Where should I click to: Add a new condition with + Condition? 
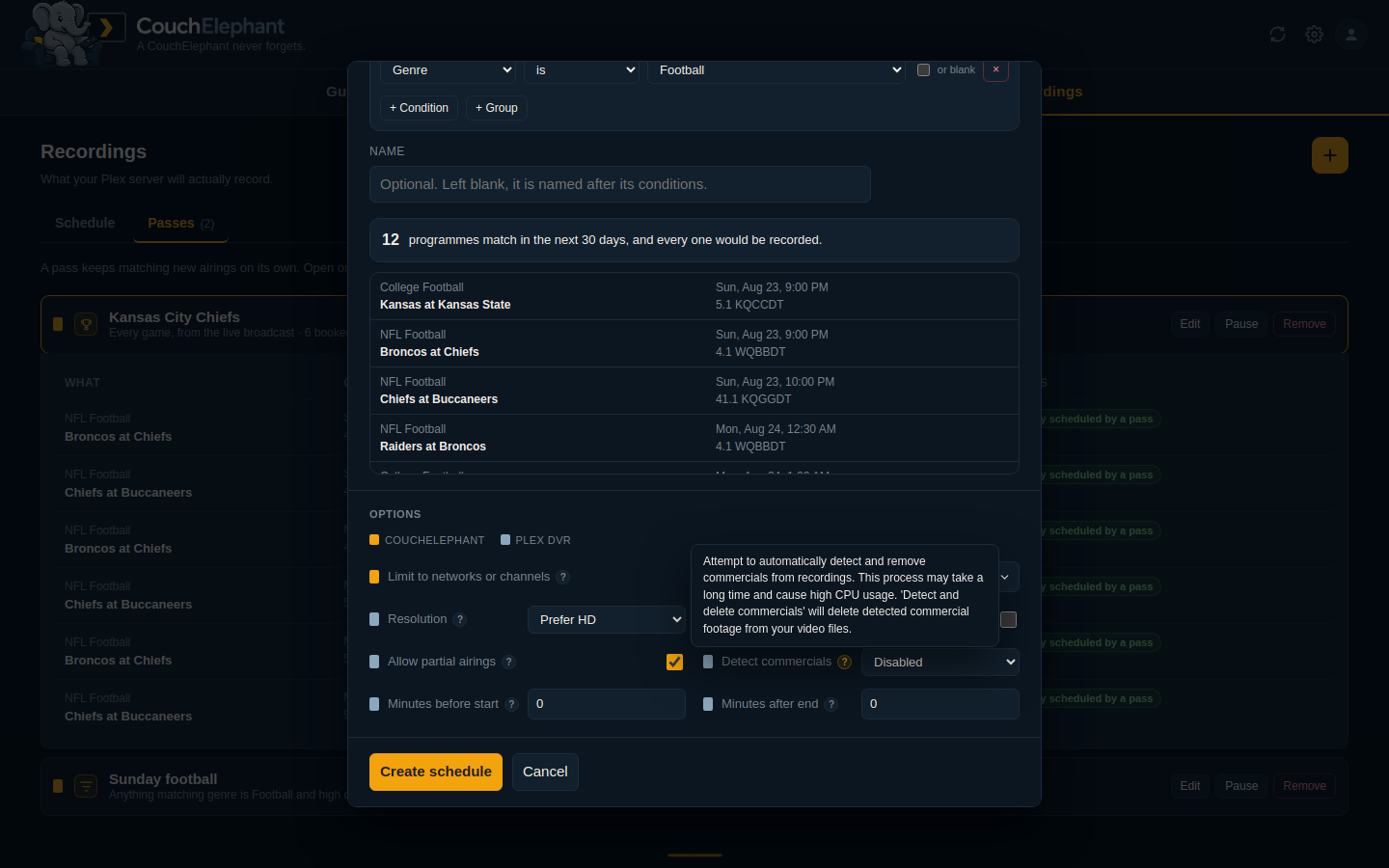click(419, 108)
